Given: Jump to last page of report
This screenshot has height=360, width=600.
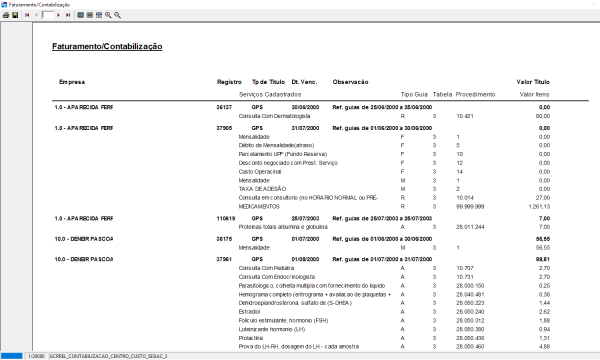Looking at the screenshot, I should pos(68,15).
